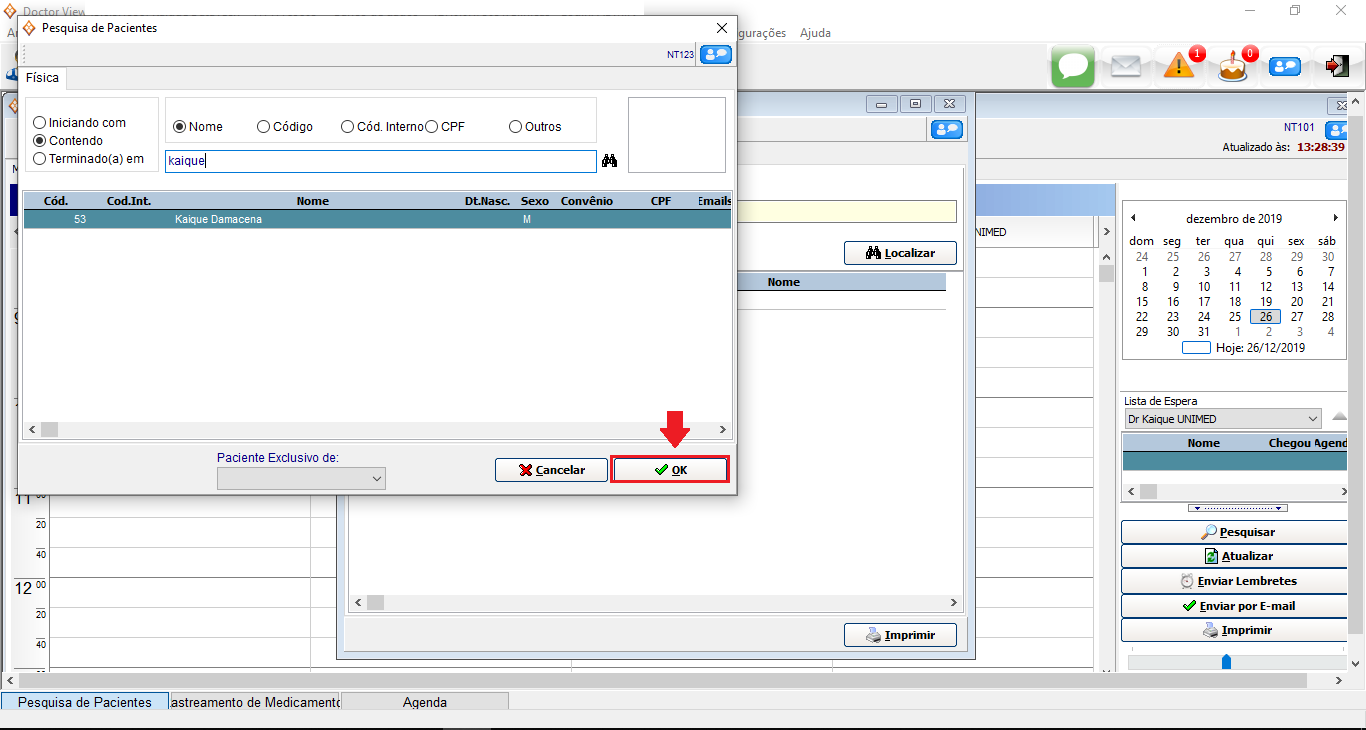Open the envelope mail icon
The height and width of the screenshot is (730, 1366).
1125,67
